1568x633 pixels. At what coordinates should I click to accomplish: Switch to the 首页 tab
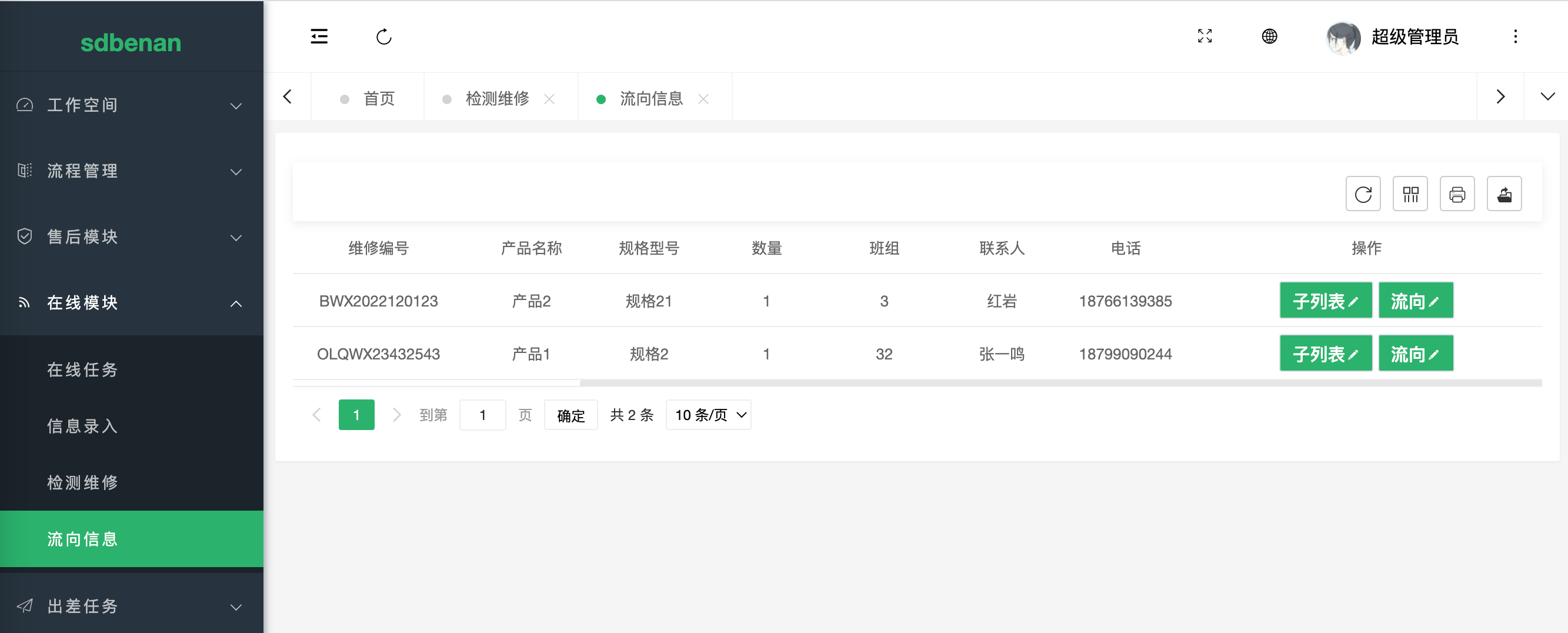point(367,99)
